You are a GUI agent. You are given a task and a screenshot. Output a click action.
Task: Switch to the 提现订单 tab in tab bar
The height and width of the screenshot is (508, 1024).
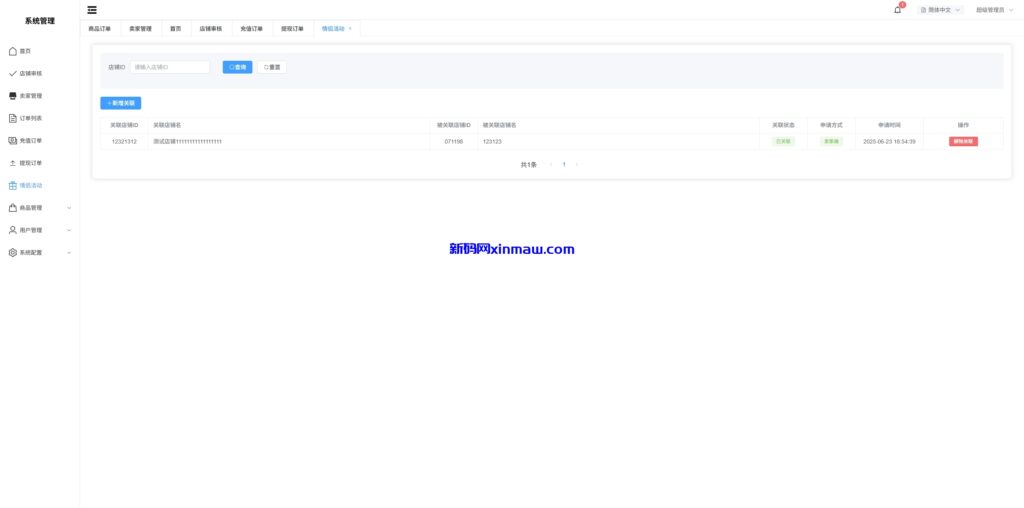tap(293, 29)
